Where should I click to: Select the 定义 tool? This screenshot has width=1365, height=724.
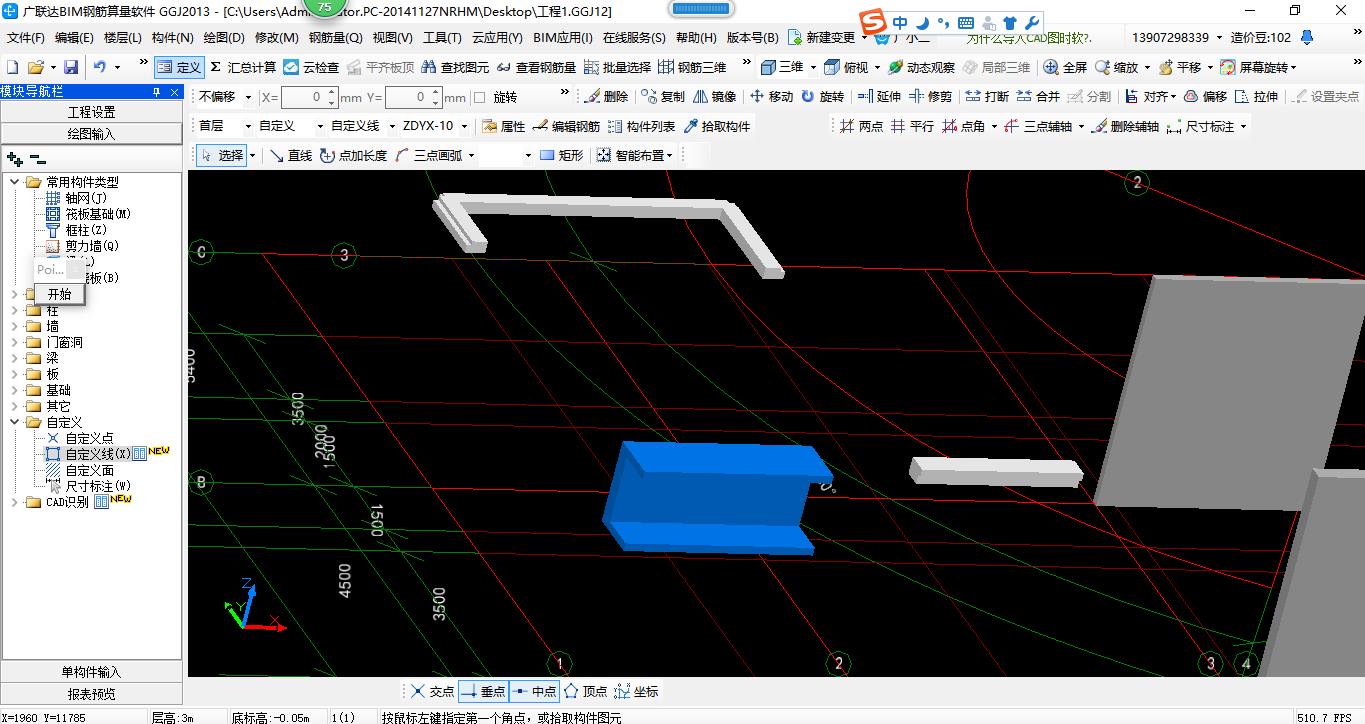tap(180, 67)
